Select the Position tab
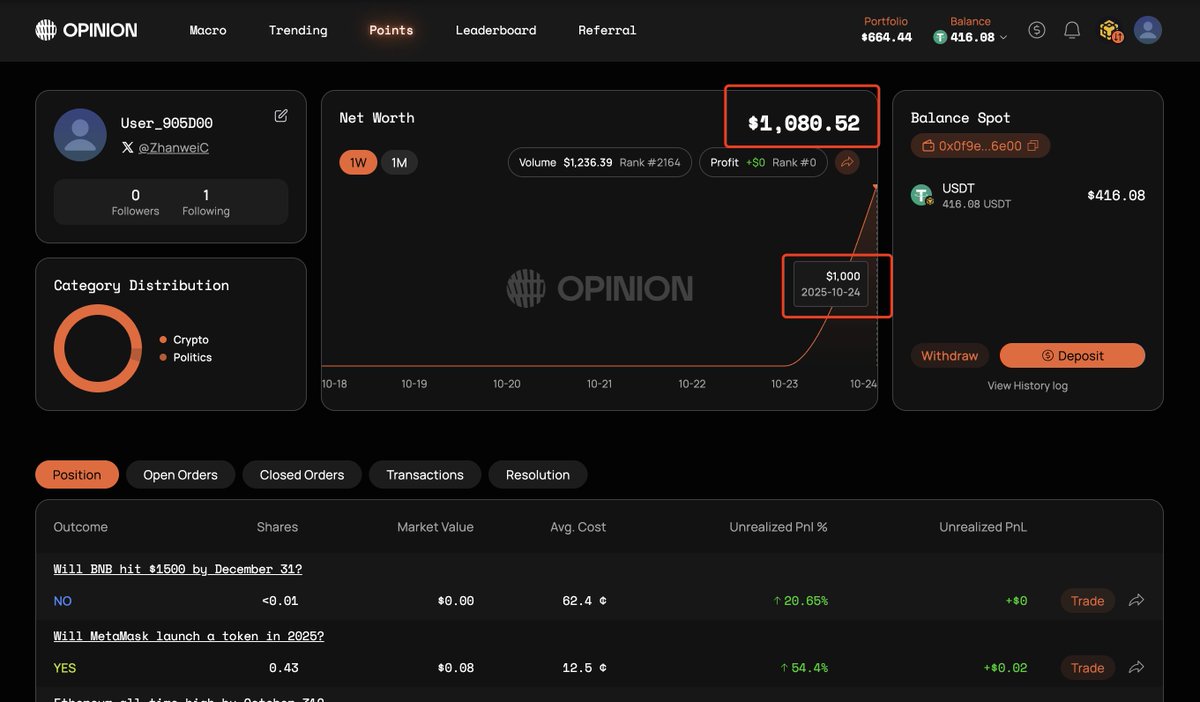 pos(77,475)
